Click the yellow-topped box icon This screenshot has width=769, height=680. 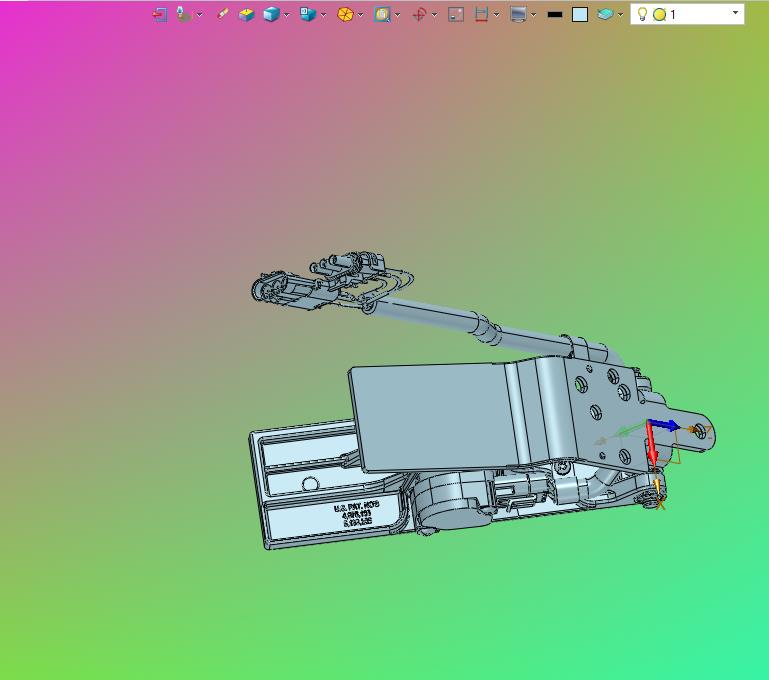click(x=246, y=15)
